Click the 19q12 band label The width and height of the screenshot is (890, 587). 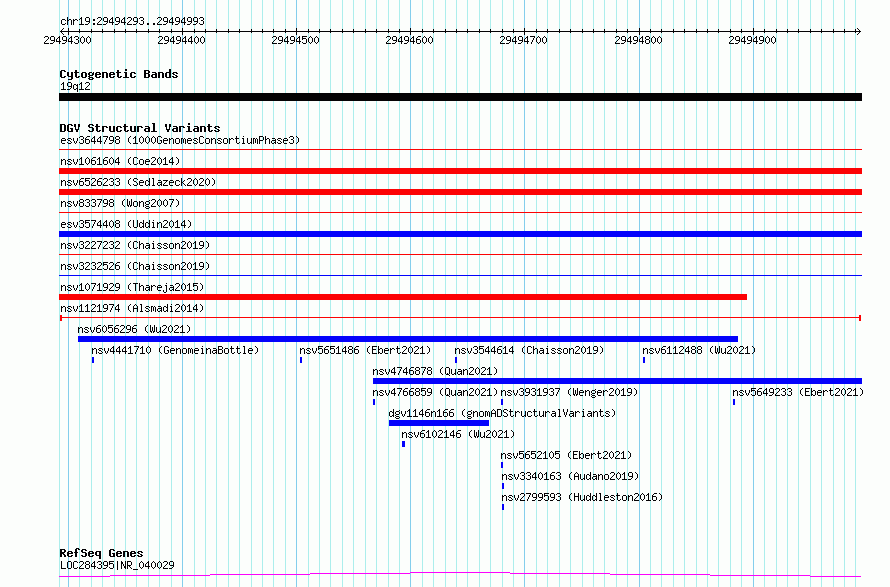(75, 86)
